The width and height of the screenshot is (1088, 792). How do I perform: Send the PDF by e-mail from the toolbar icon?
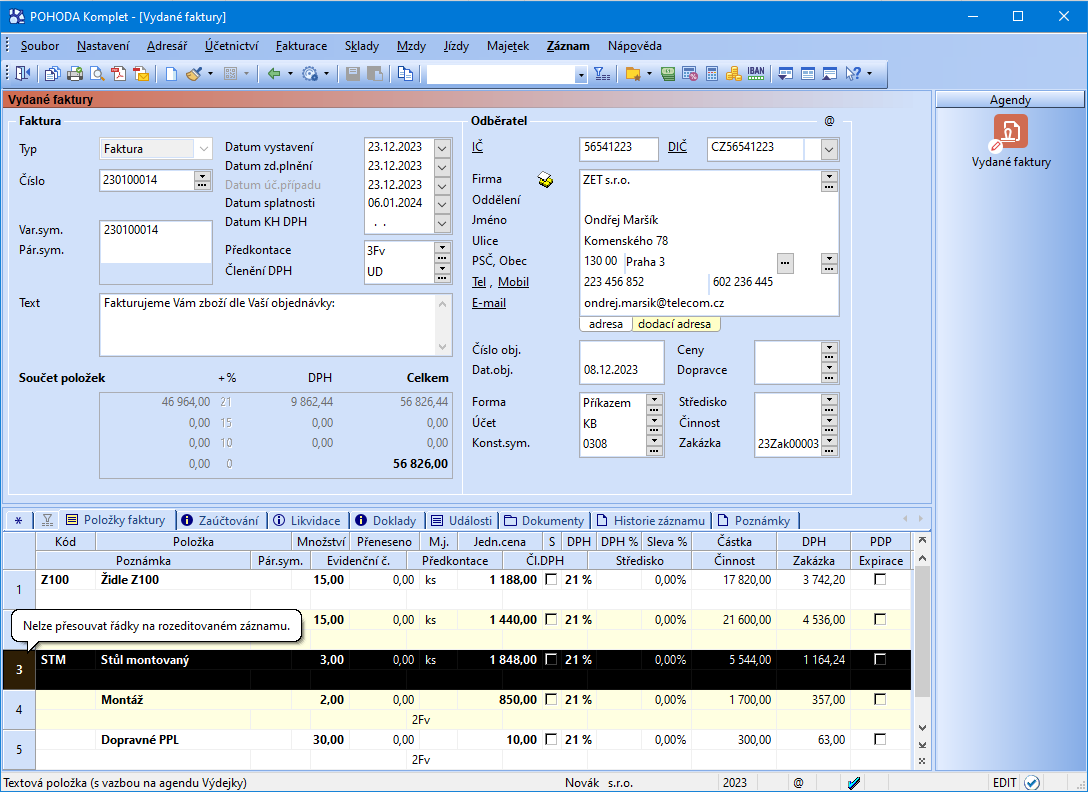(x=141, y=74)
